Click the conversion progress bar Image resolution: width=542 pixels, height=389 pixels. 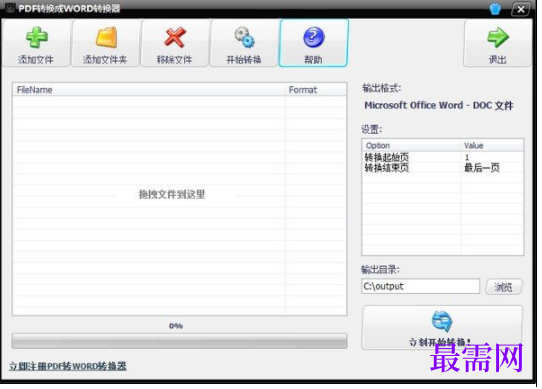pyautogui.click(x=179, y=341)
